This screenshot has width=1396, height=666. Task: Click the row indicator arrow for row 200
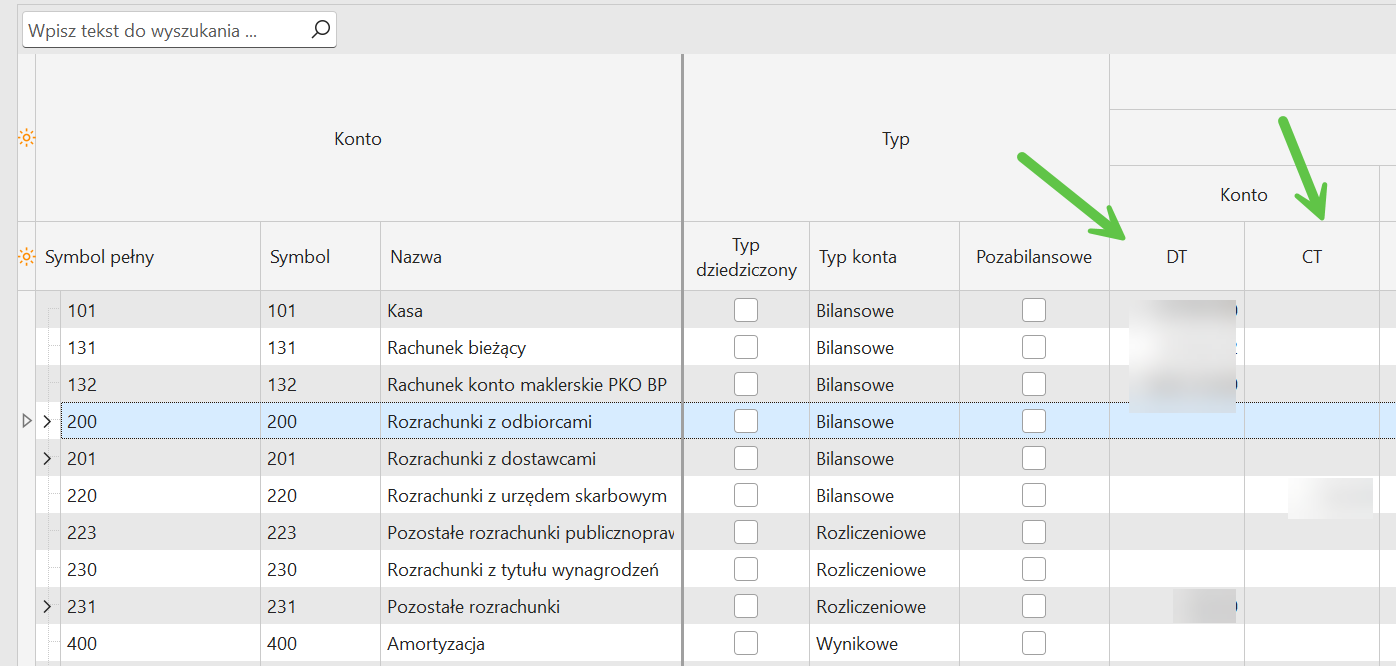pyautogui.click(x=27, y=422)
